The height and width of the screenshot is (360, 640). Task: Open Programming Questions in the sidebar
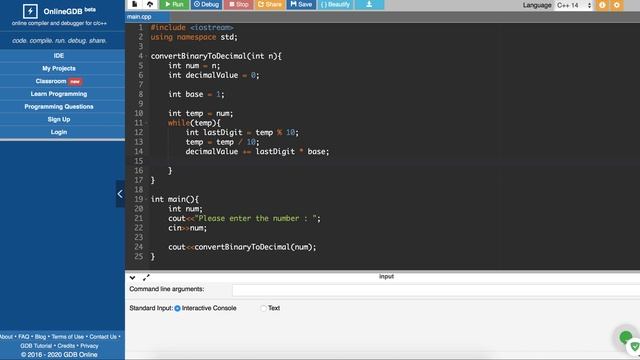pyautogui.click(x=59, y=107)
